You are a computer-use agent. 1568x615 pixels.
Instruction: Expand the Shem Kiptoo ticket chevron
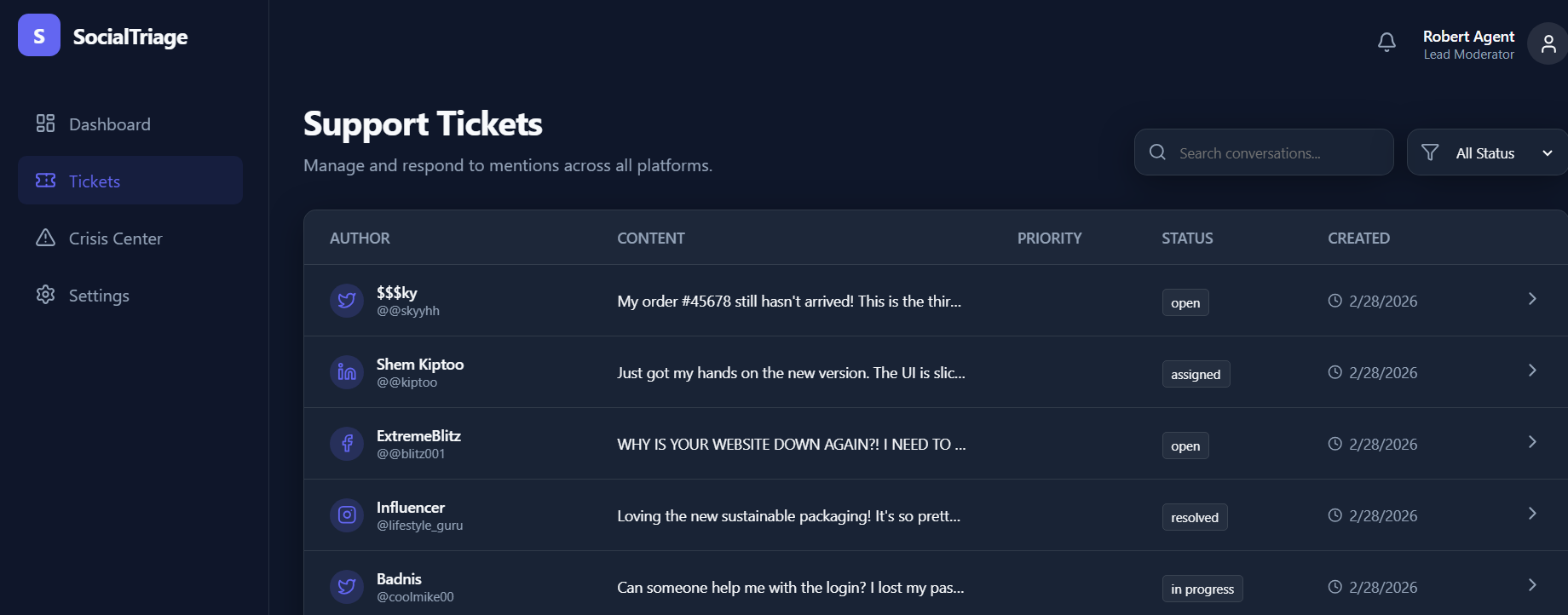point(1532,371)
